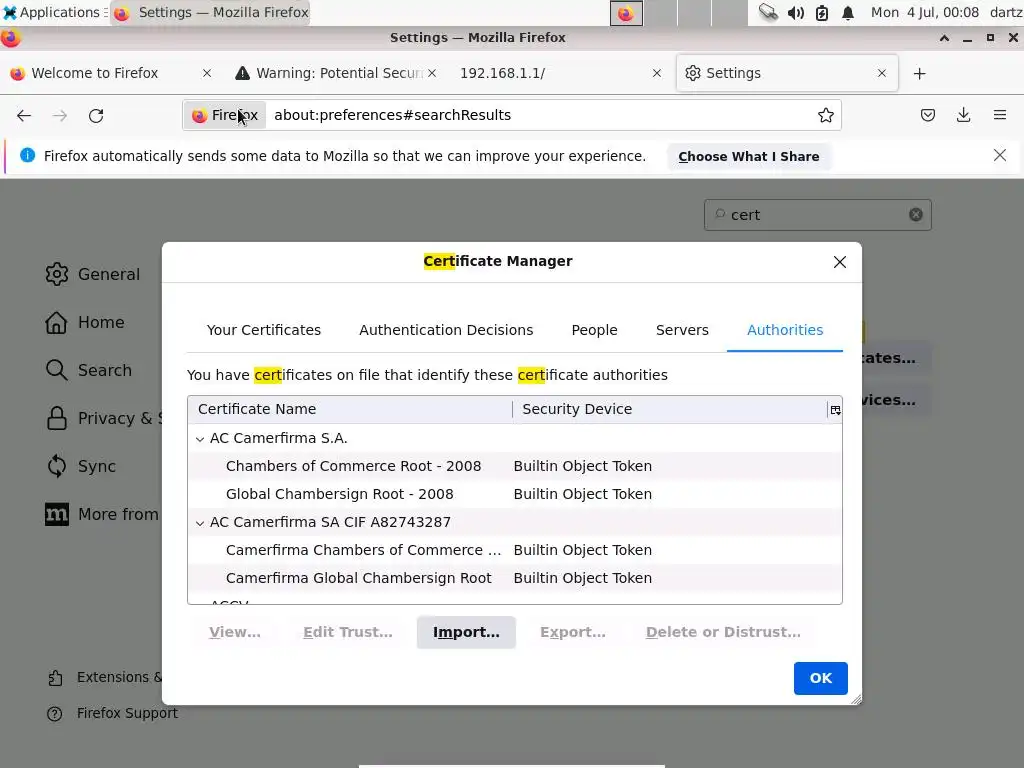Select Global Chambersign Root - 2008 row
This screenshot has width=1024, height=768.
pos(515,494)
